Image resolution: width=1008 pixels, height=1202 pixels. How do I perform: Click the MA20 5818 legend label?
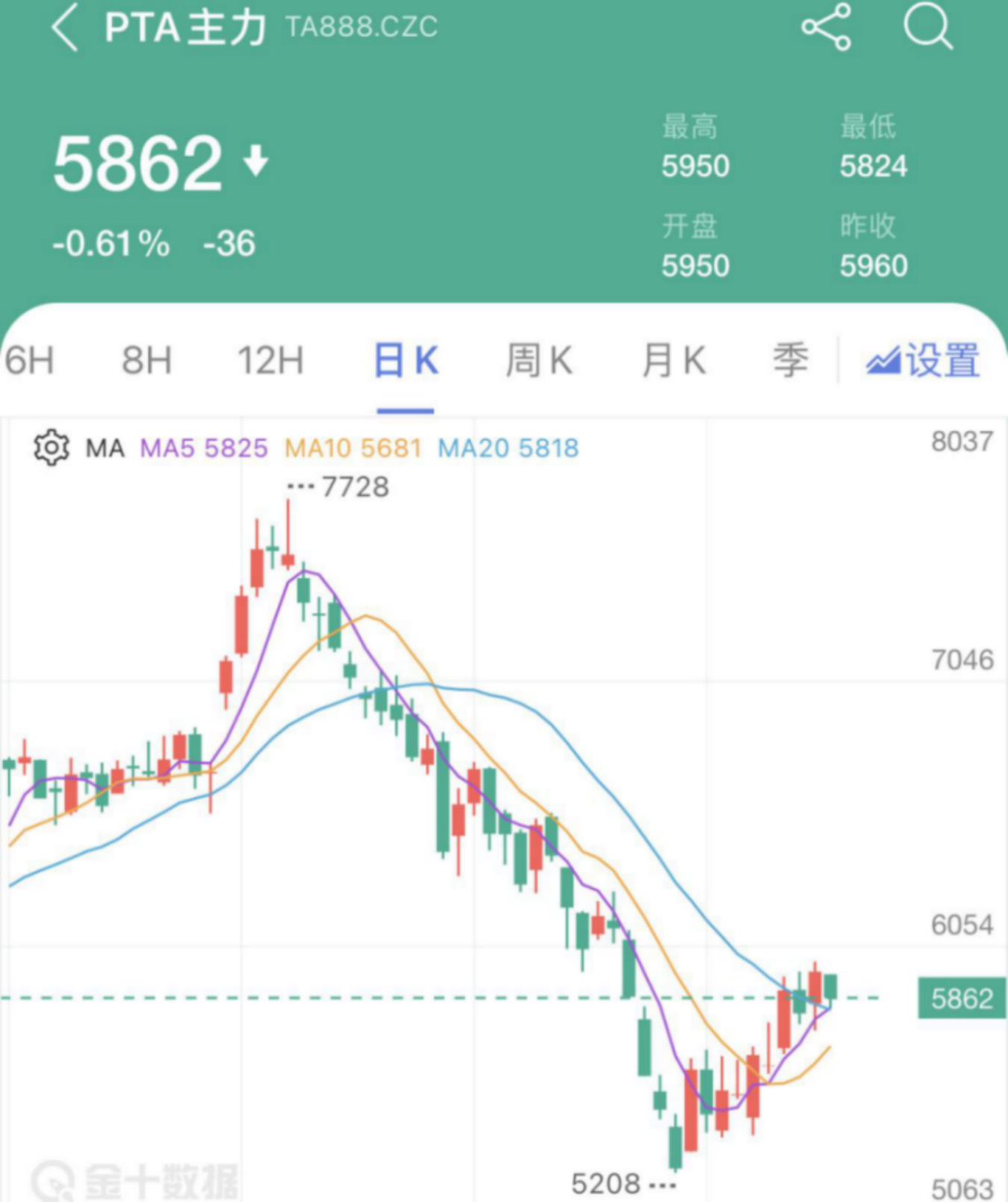click(508, 449)
